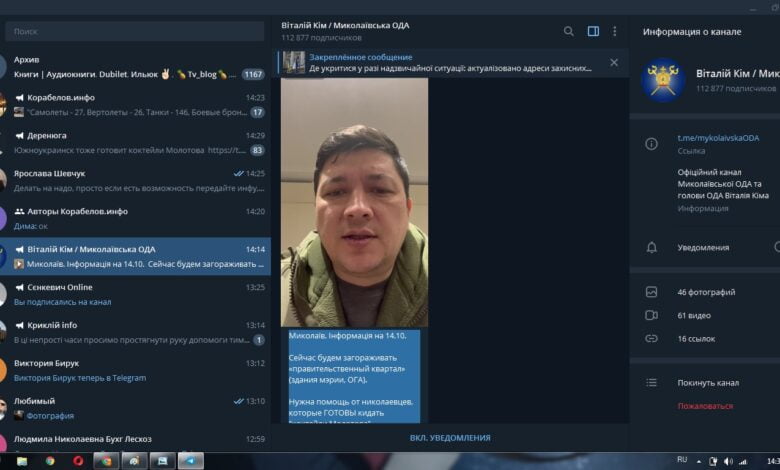Screen dimensions: 780x470
Task: Open the t.me/mykolaivskaODA channel link
Action: pyautogui.click(x=718, y=138)
